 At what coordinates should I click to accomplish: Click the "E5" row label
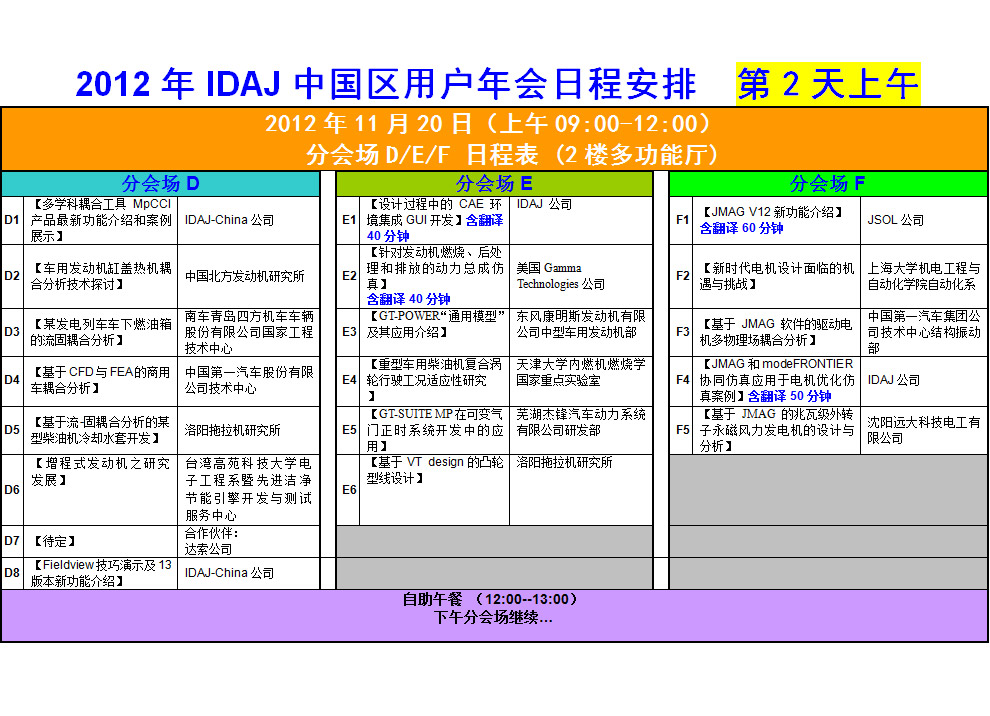tap(349, 430)
